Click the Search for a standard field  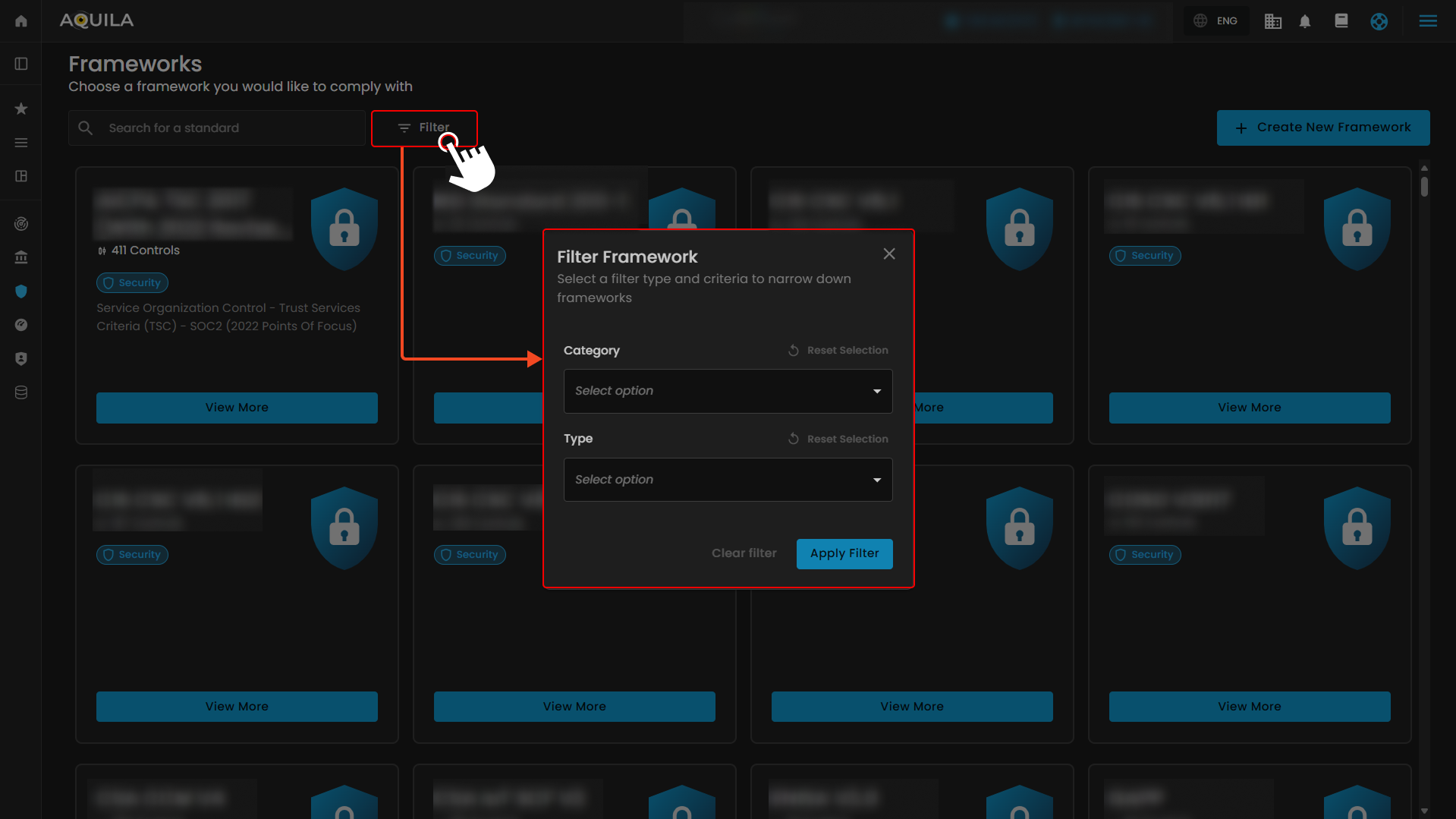[228, 128]
